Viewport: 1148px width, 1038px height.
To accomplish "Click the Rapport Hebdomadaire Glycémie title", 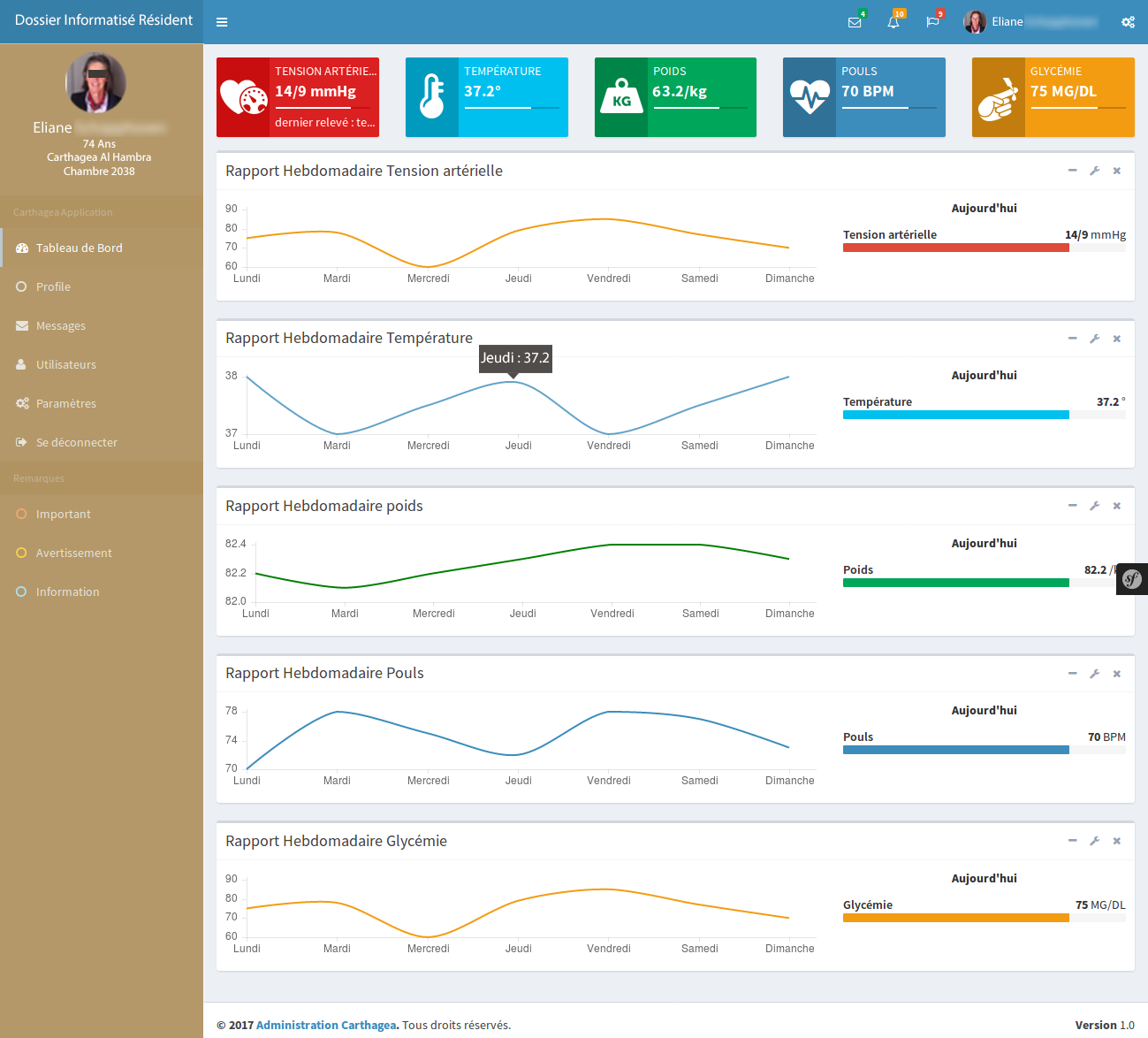I will 336,841.
